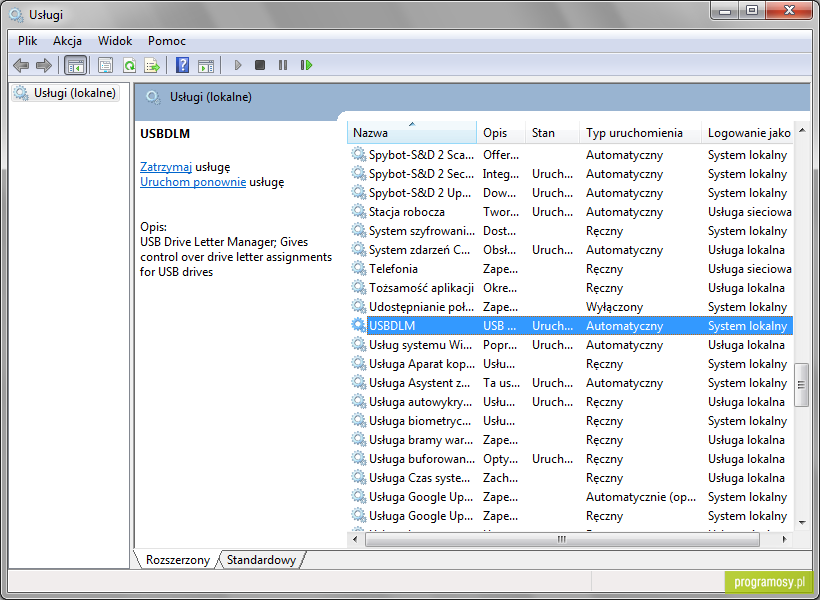This screenshot has width=820, height=600.
Task: Click the gear icon of Spybot-S&D 2 Sca... row
Action: 358,154
